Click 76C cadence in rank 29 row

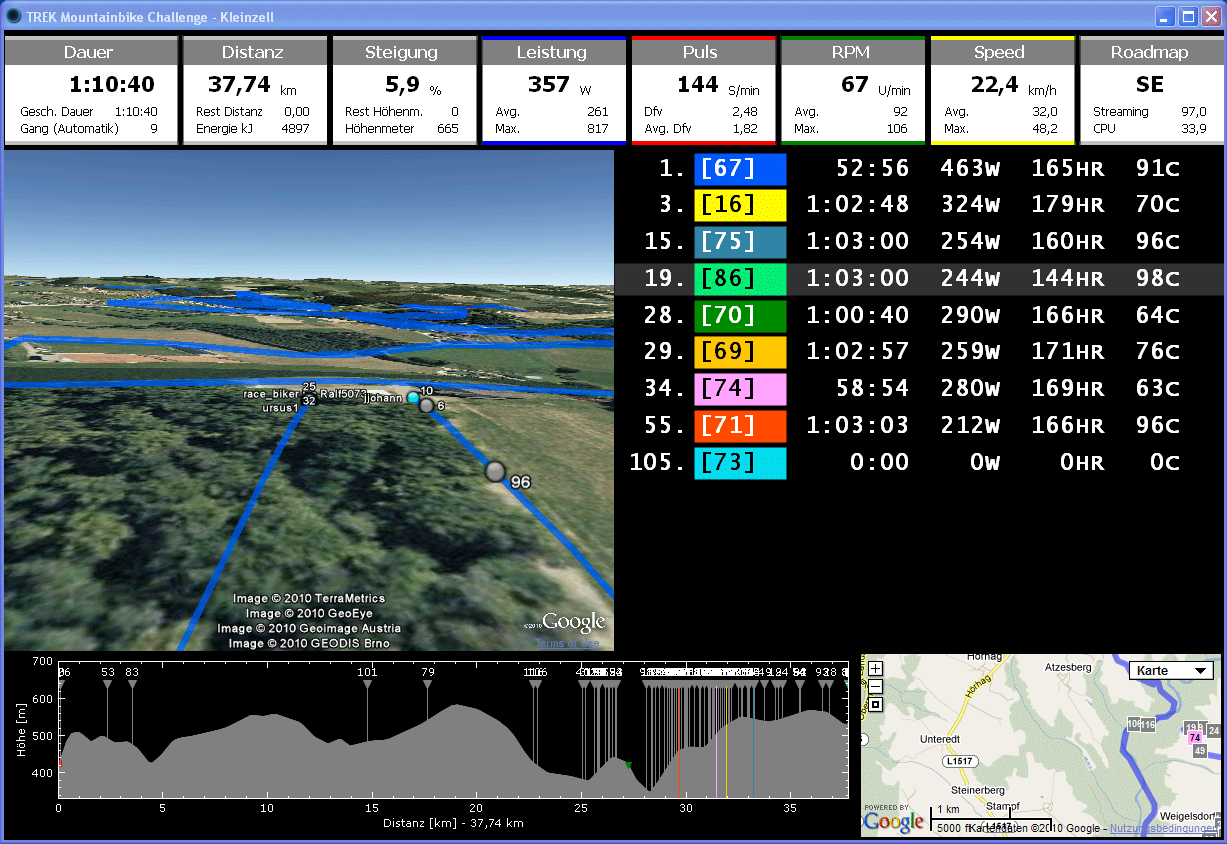[x=1158, y=352]
